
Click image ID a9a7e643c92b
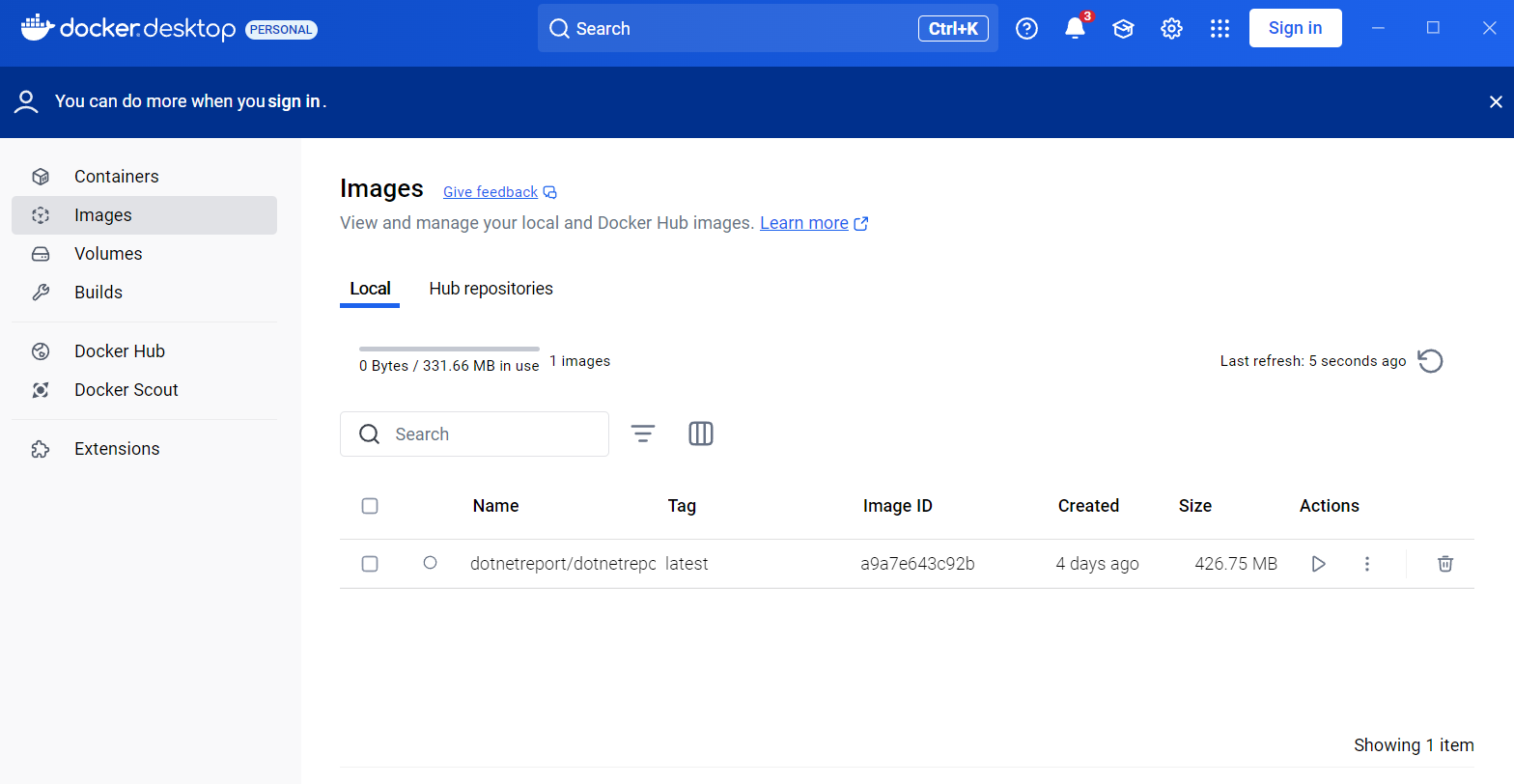pos(918,564)
